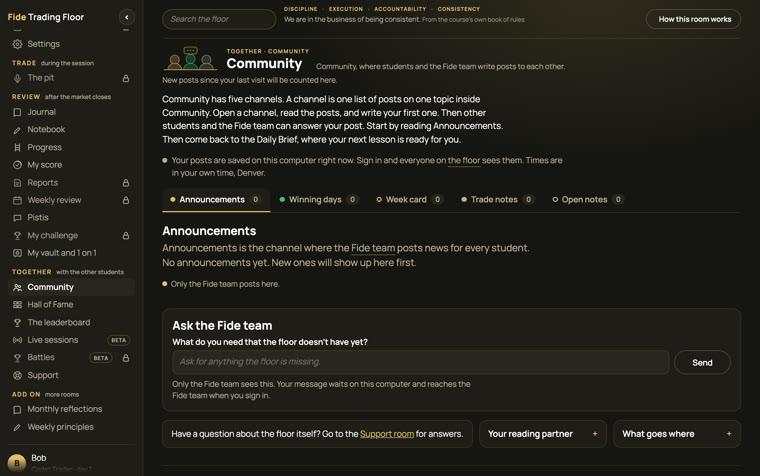This screenshot has height=476, width=760.
Task: Follow the Support room link
Action: (x=387, y=434)
